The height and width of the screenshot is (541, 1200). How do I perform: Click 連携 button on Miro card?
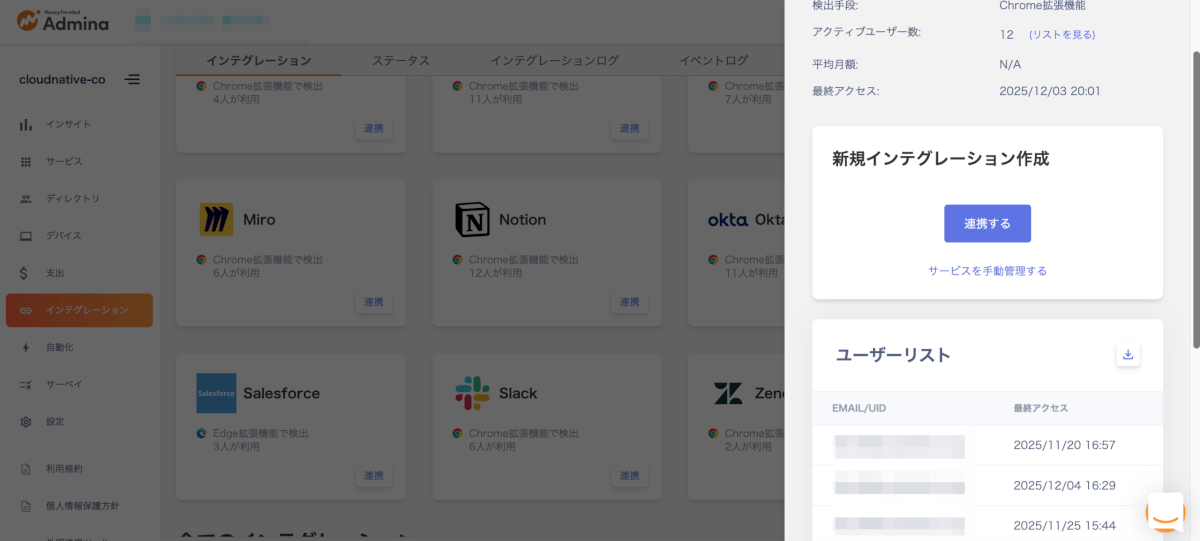point(374,302)
